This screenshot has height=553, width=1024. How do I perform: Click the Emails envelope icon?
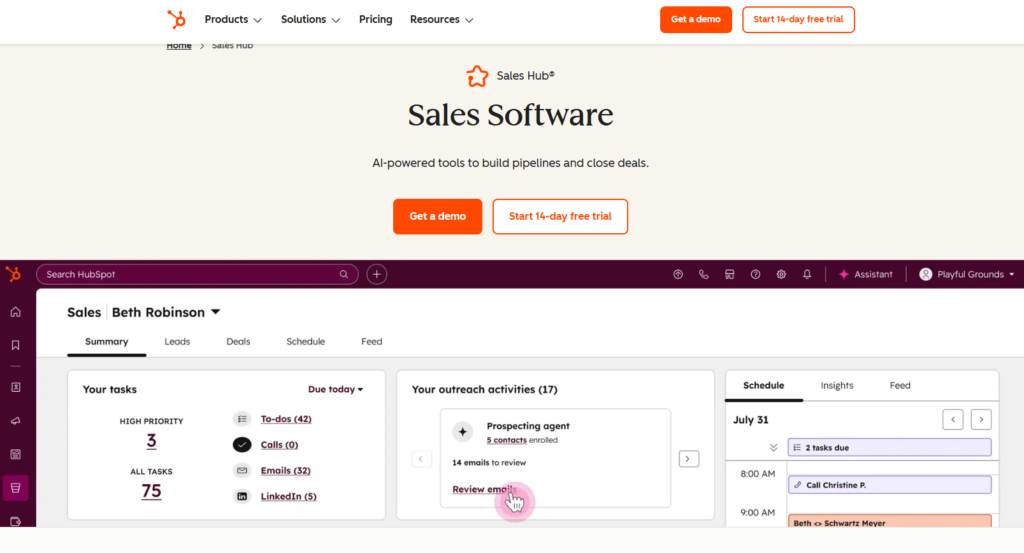242,470
